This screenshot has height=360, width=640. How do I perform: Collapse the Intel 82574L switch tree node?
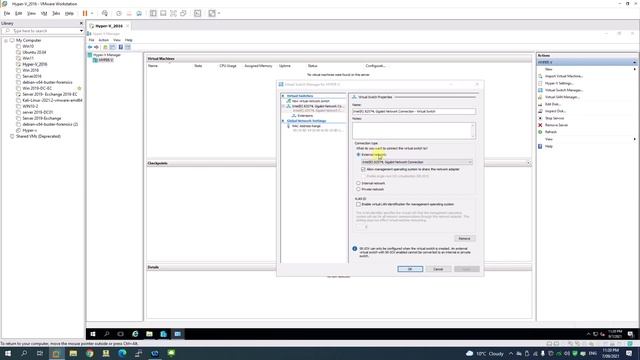click(x=284, y=106)
